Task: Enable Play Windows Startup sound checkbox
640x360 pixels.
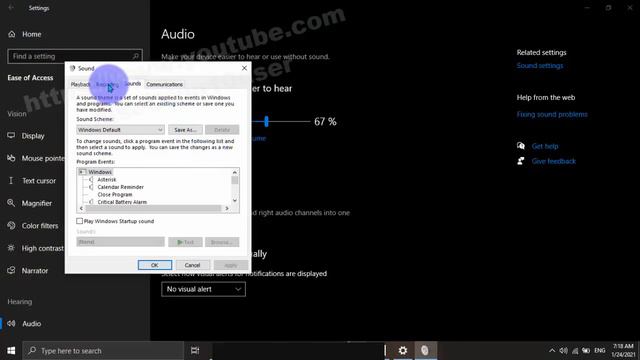Action: [x=80, y=221]
